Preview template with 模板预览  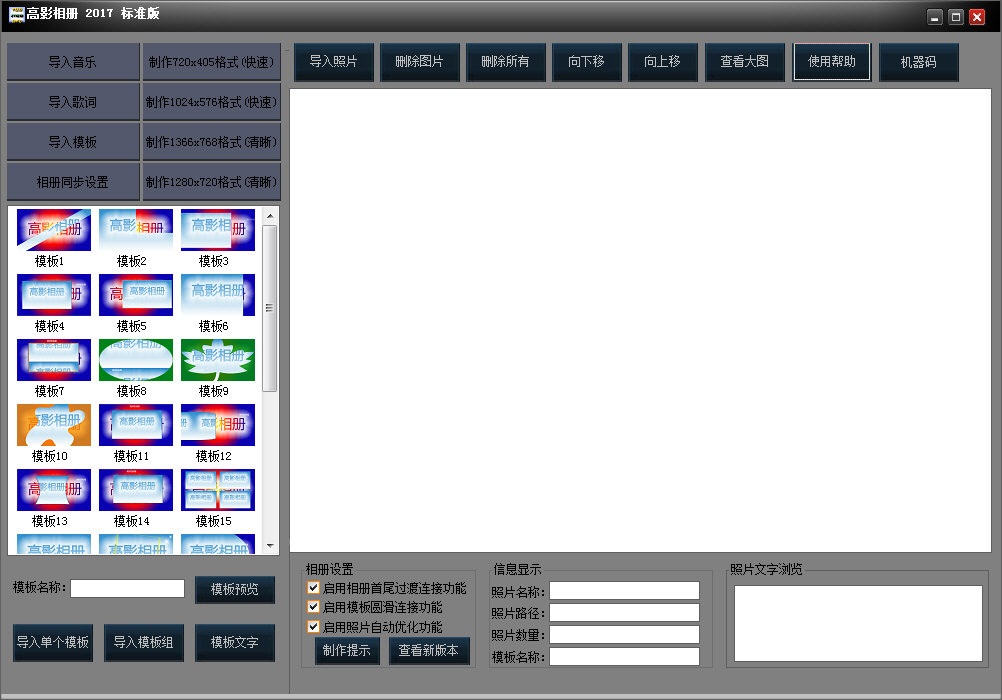tap(235, 589)
